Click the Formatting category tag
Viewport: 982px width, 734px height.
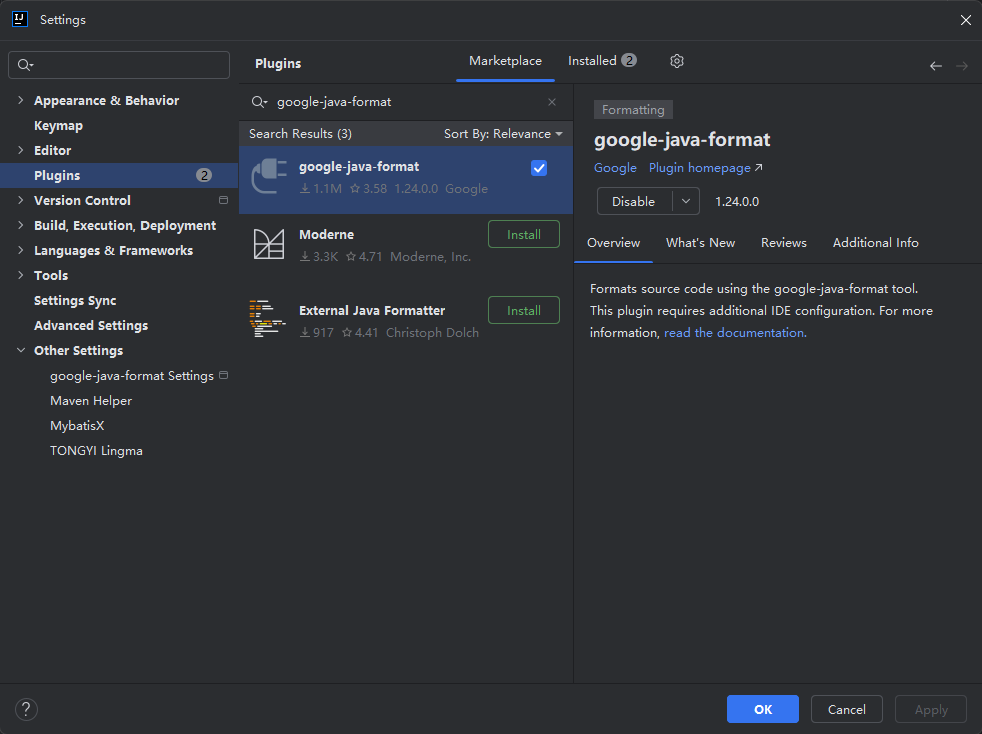(633, 110)
